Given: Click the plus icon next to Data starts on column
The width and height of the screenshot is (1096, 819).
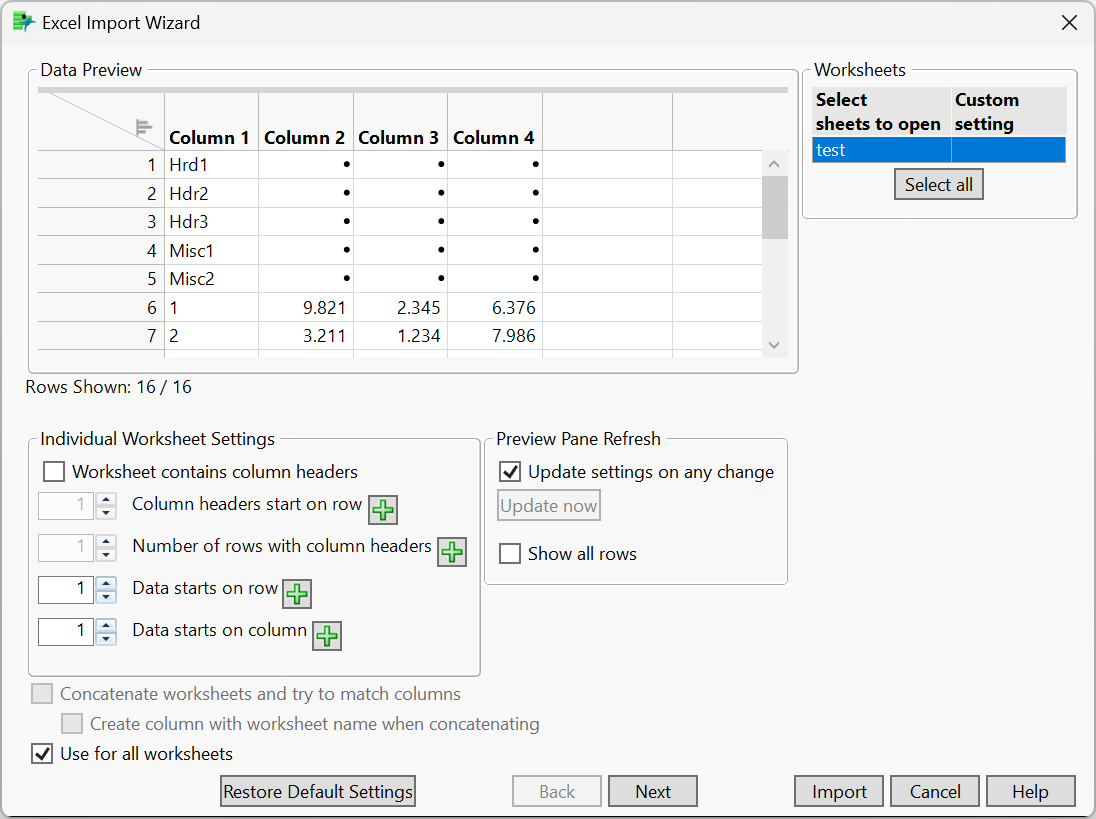Looking at the screenshot, I should (x=327, y=636).
